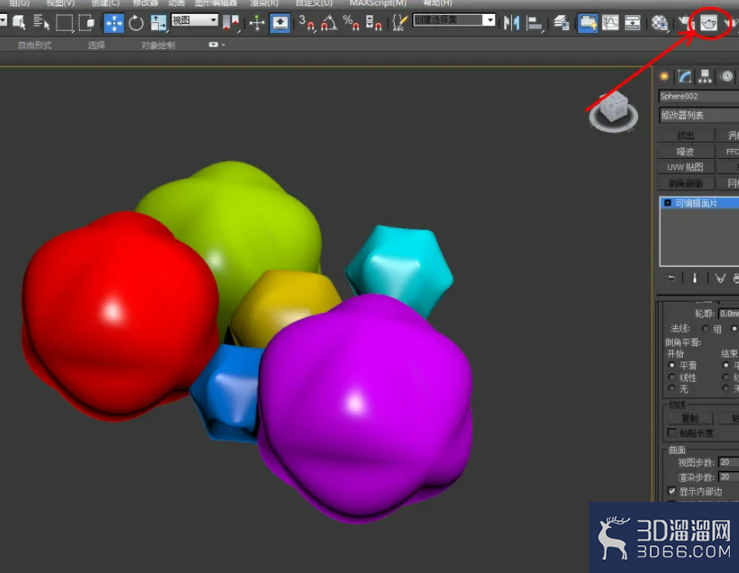Open the 渲染(R) menu
Image resolution: width=739 pixels, height=573 pixels.
pyautogui.click(x=264, y=3)
